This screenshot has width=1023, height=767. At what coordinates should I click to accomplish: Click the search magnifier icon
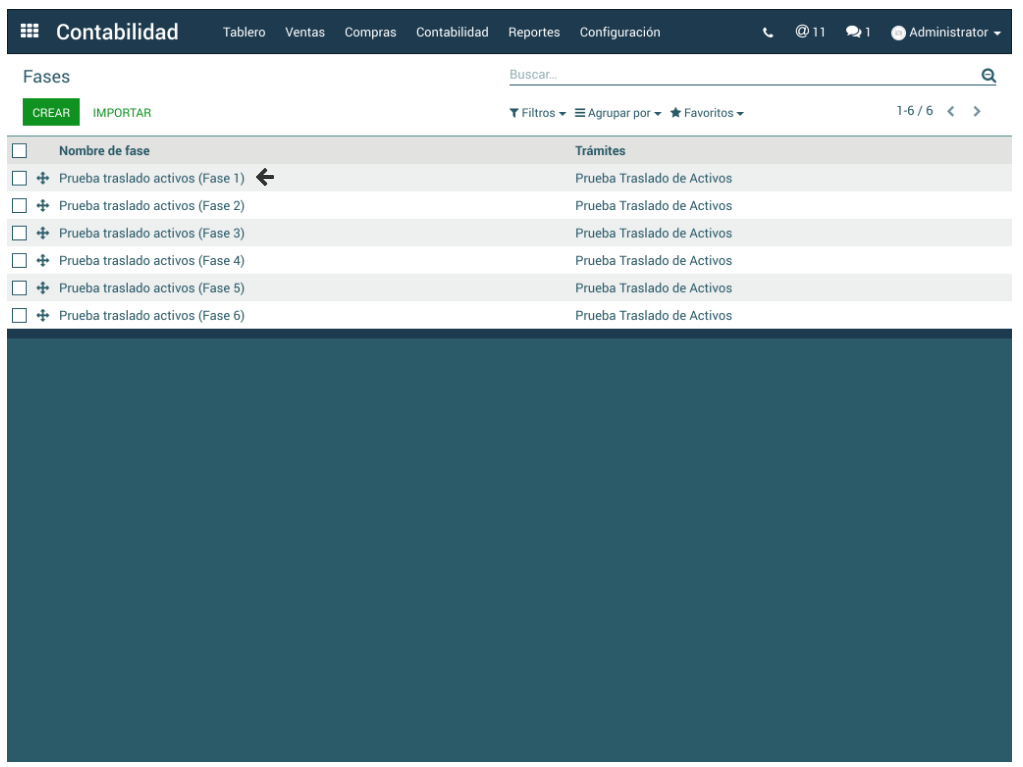[988, 75]
